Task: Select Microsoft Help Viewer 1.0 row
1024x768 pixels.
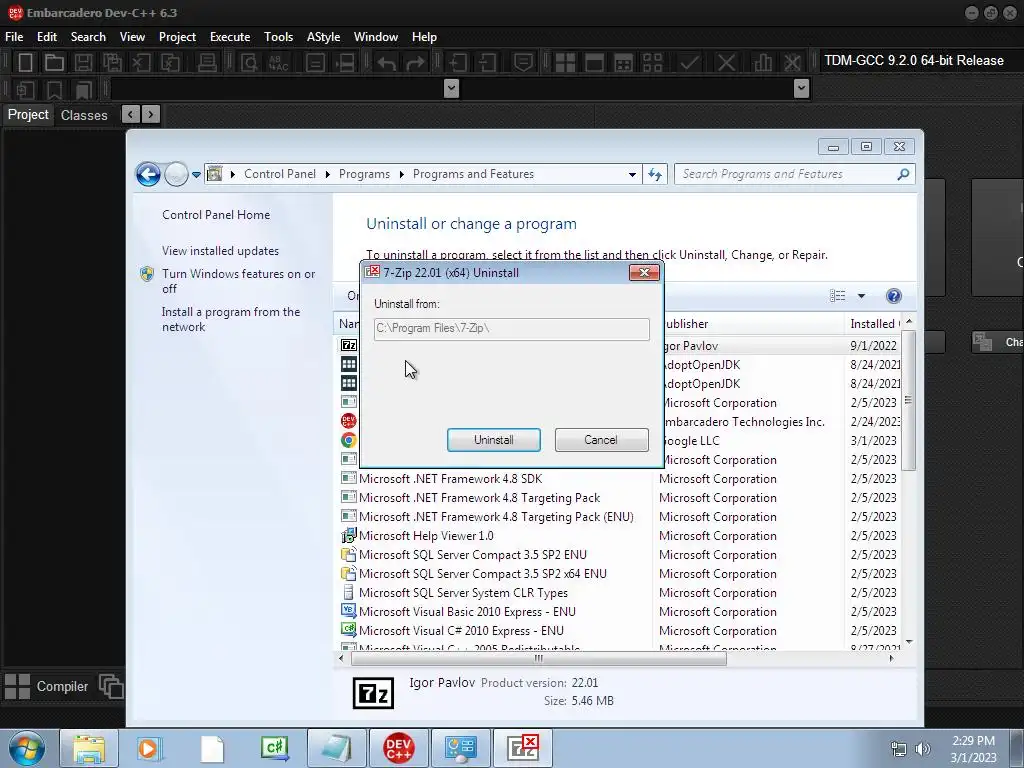Action: tap(618, 536)
